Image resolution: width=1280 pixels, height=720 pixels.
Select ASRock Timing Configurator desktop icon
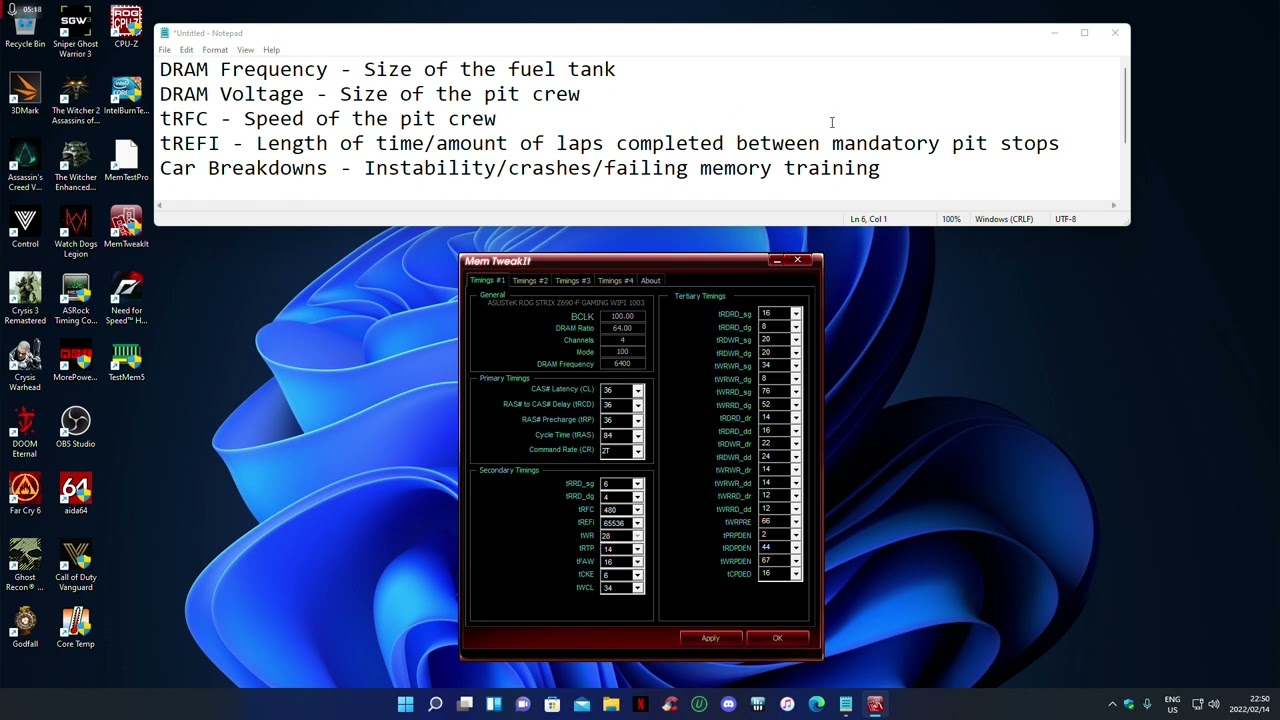(75, 299)
